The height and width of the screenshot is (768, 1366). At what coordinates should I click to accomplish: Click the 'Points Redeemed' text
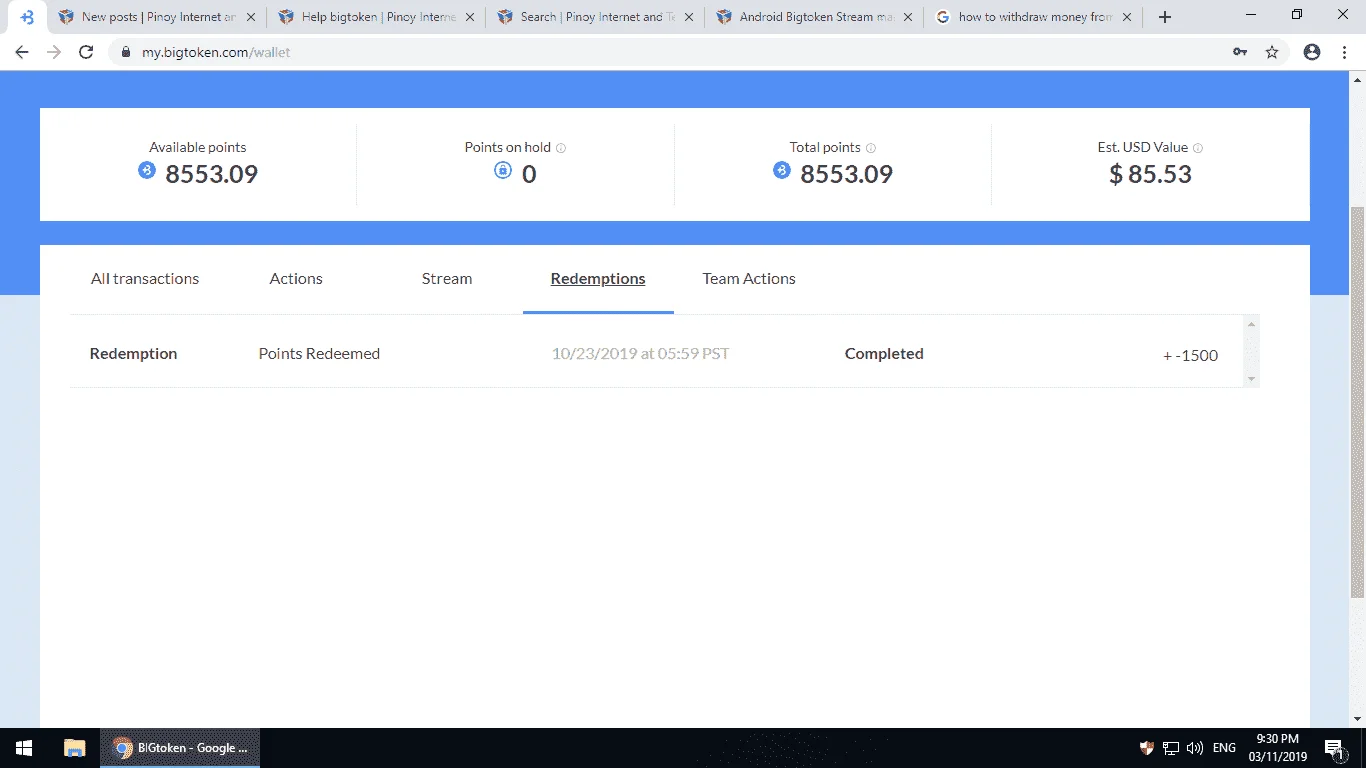(319, 354)
